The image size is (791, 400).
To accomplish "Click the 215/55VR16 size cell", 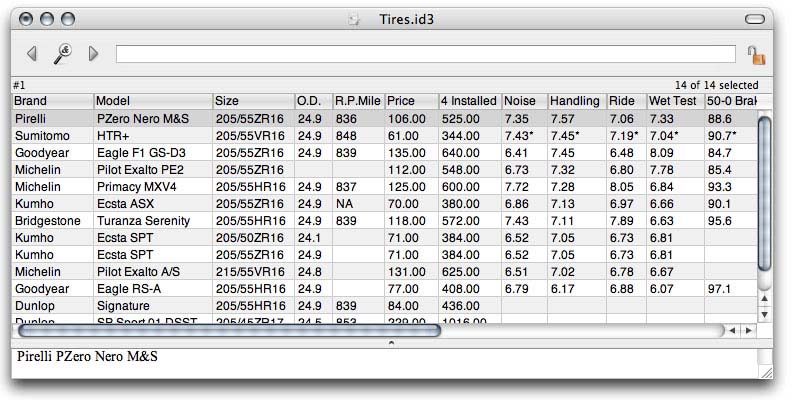I will [254, 272].
